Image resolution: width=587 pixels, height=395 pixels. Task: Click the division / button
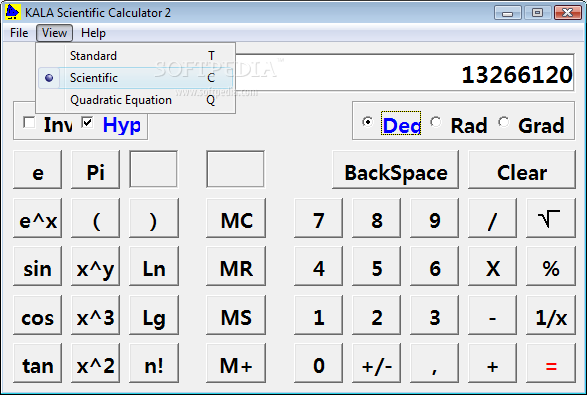click(x=492, y=218)
